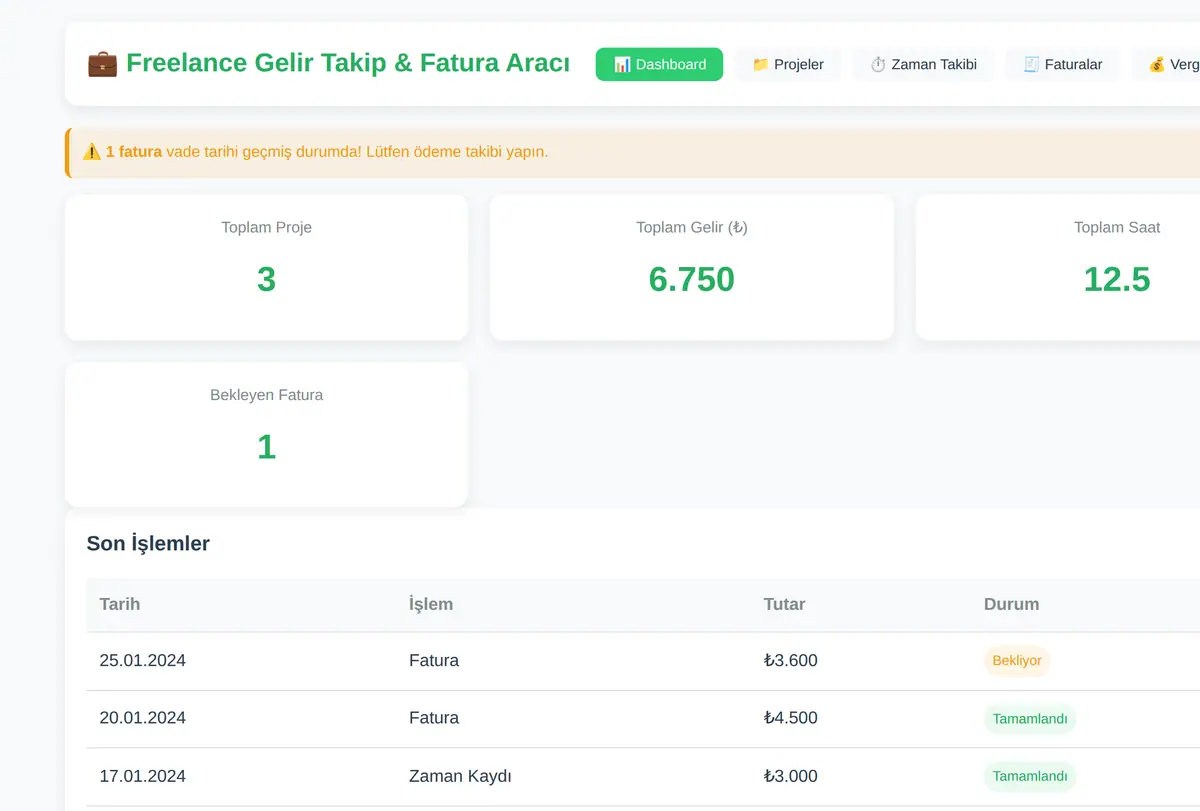The width and height of the screenshot is (1200, 811).
Task: Click the Toplam Proje card label
Action: (267, 227)
